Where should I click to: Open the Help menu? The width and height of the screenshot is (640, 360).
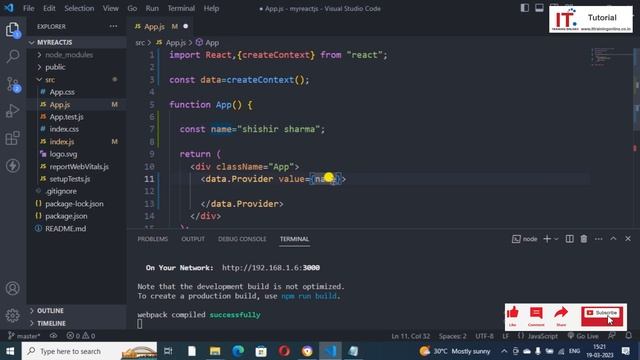click(x=211, y=8)
